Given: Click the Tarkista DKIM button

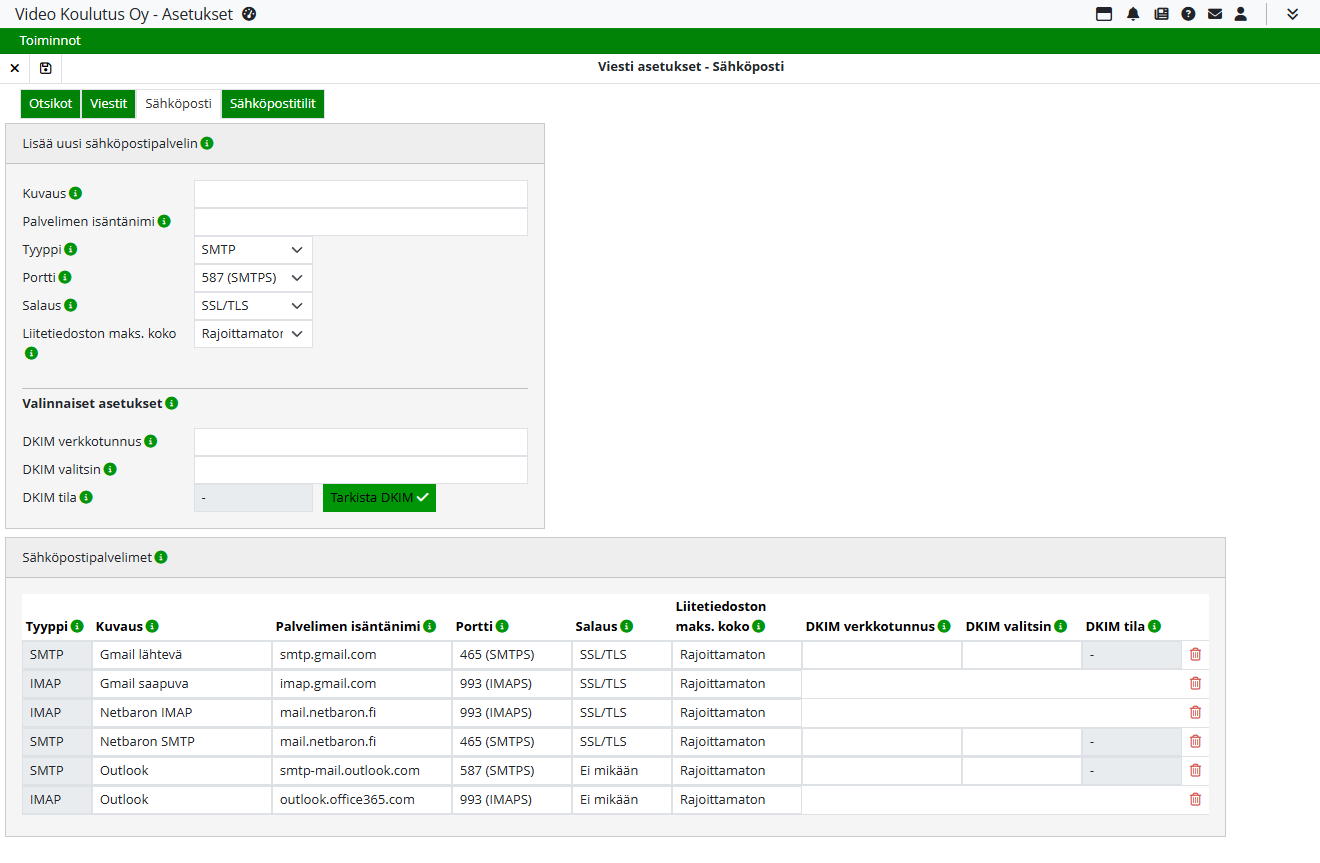Looking at the screenshot, I should point(379,498).
